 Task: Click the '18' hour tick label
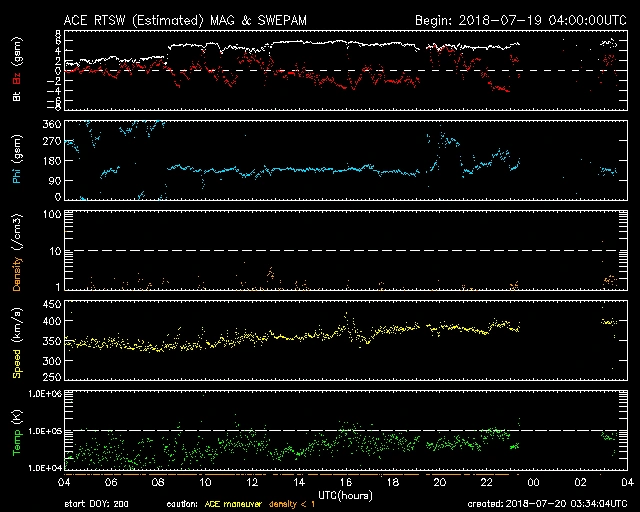[393, 483]
